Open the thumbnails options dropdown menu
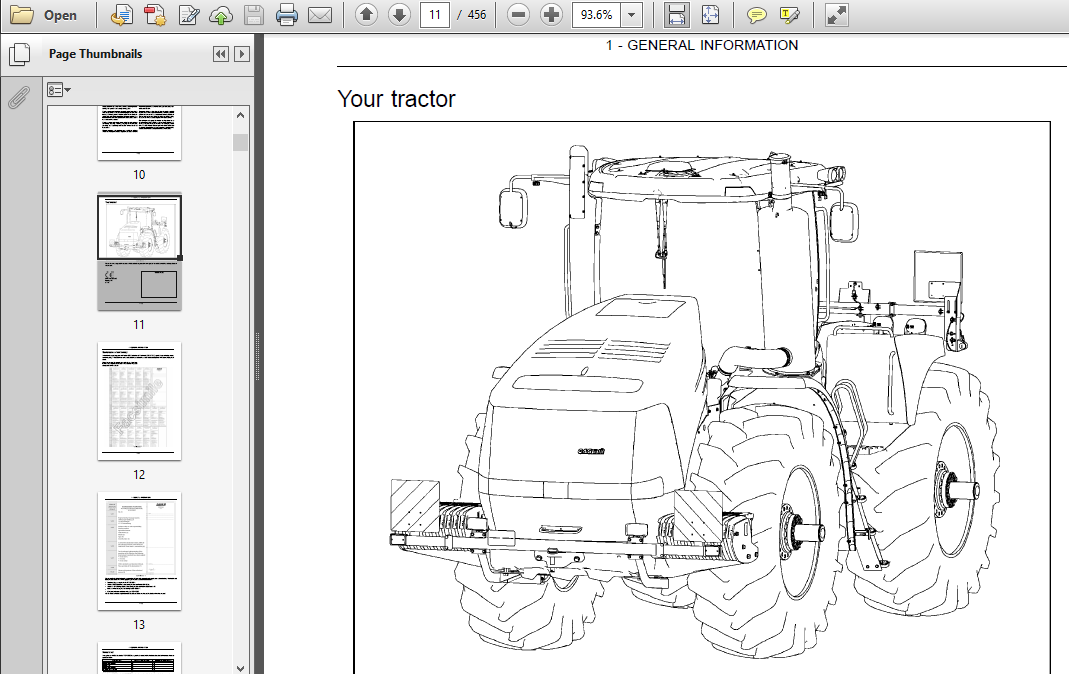The height and width of the screenshot is (674, 1069). pos(59,90)
